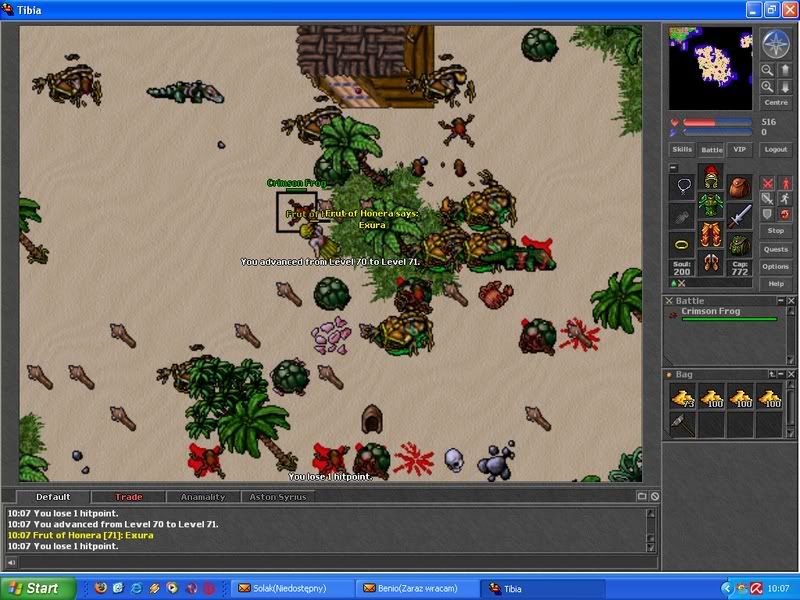This screenshot has height=600, width=800.
Task: Move minimap one floor down
Action: [785, 87]
